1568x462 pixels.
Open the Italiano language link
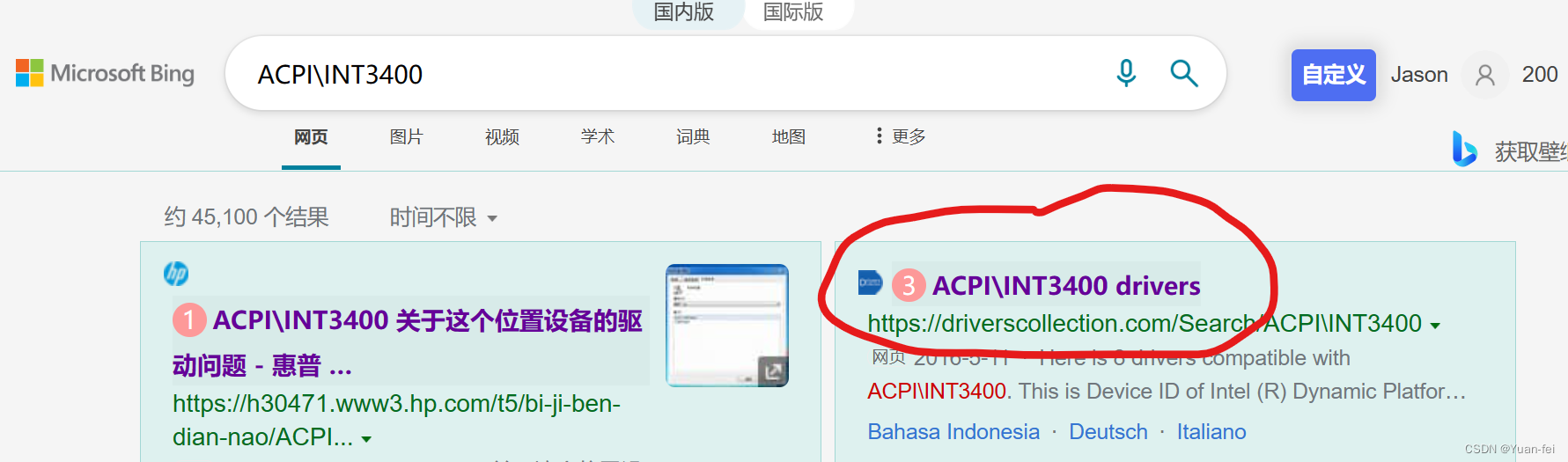coord(1211,432)
